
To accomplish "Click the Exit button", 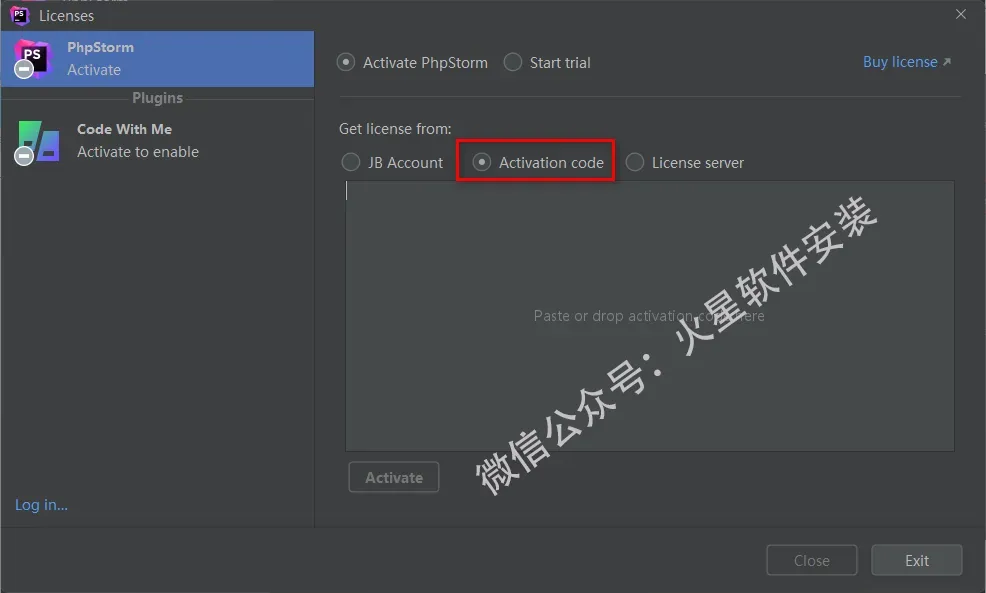I will tap(917, 560).
